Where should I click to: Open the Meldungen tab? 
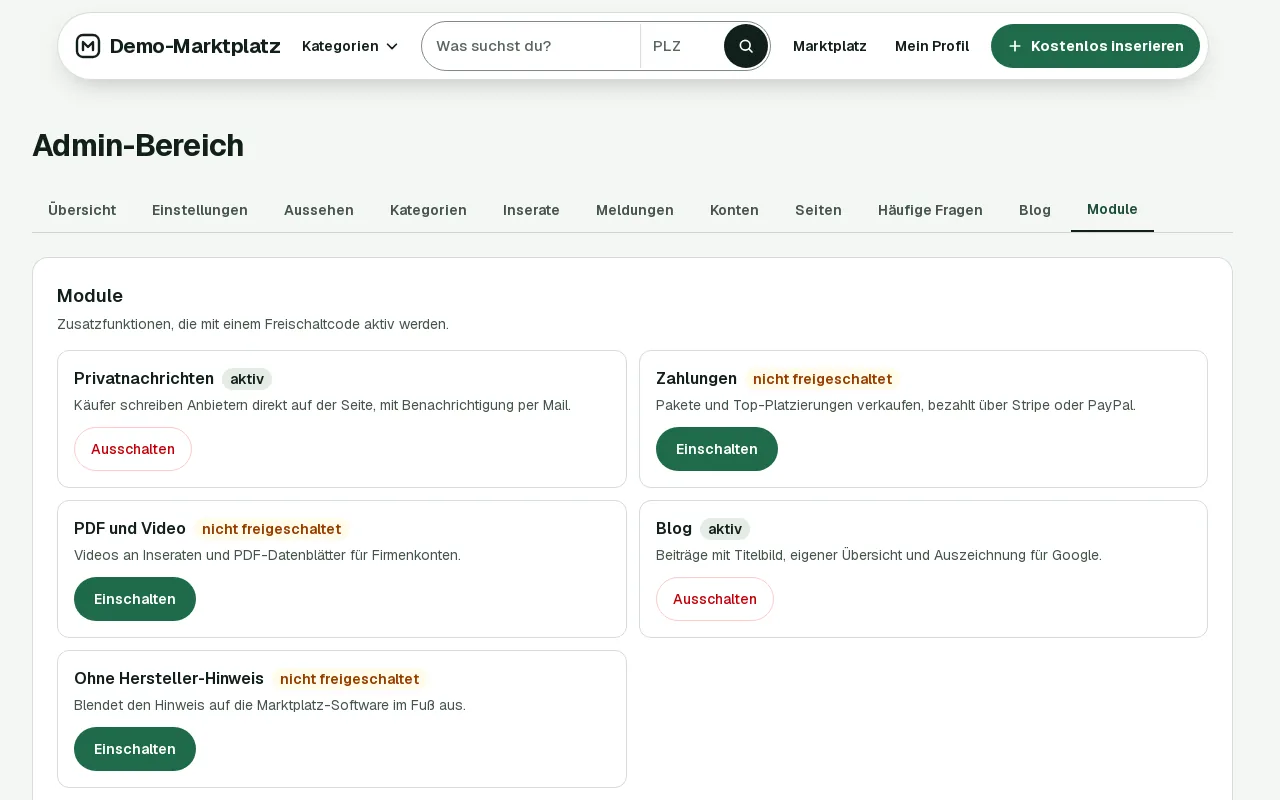[635, 210]
